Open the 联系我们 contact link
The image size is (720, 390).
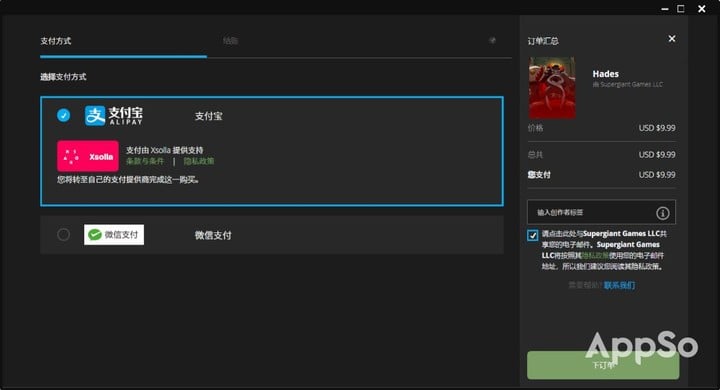[x=619, y=285]
